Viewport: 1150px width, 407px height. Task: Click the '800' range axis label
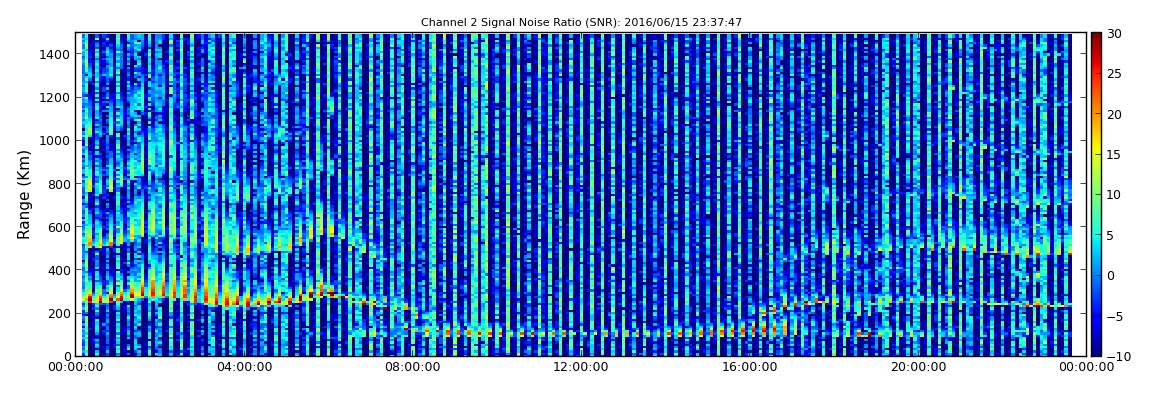point(59,184)
